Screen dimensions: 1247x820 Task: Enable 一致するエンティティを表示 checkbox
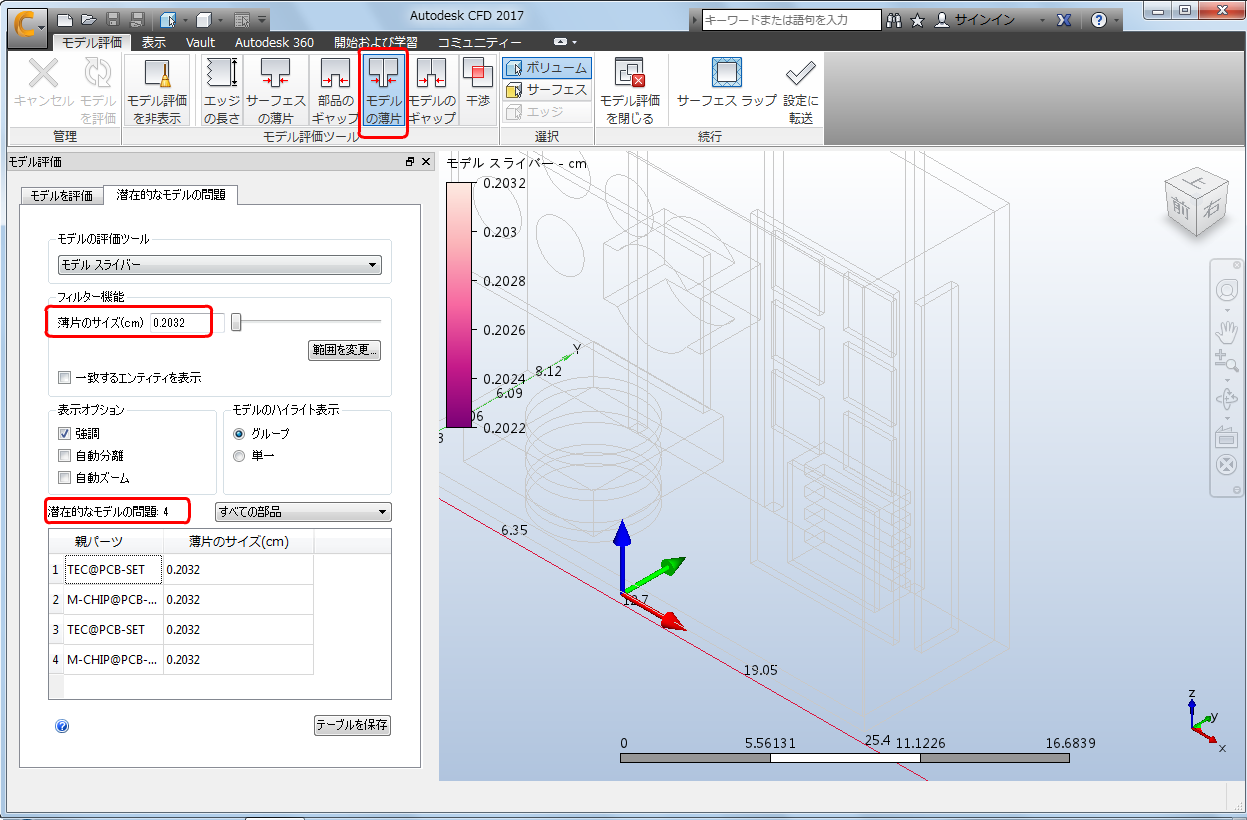pos(65,378)
